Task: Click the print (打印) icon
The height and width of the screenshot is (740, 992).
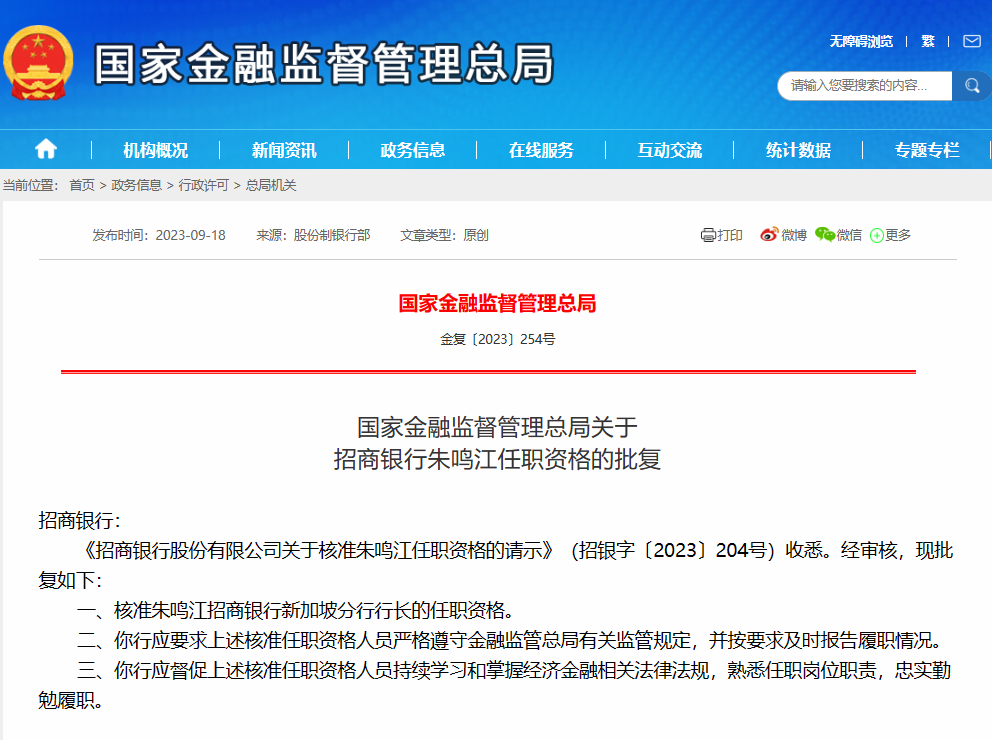Action: (708, 235)
